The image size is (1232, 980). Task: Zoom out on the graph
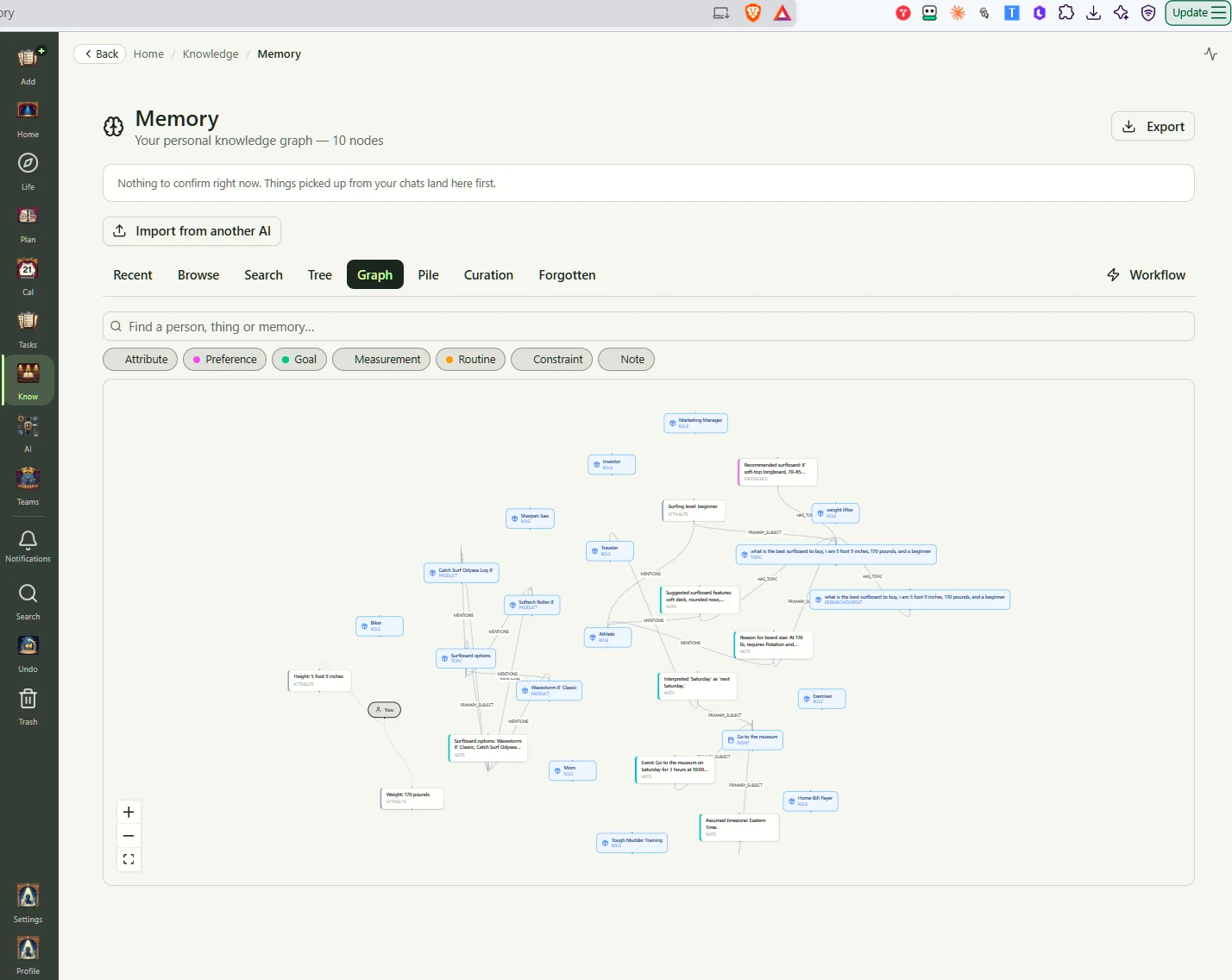(x=129, y=836)
